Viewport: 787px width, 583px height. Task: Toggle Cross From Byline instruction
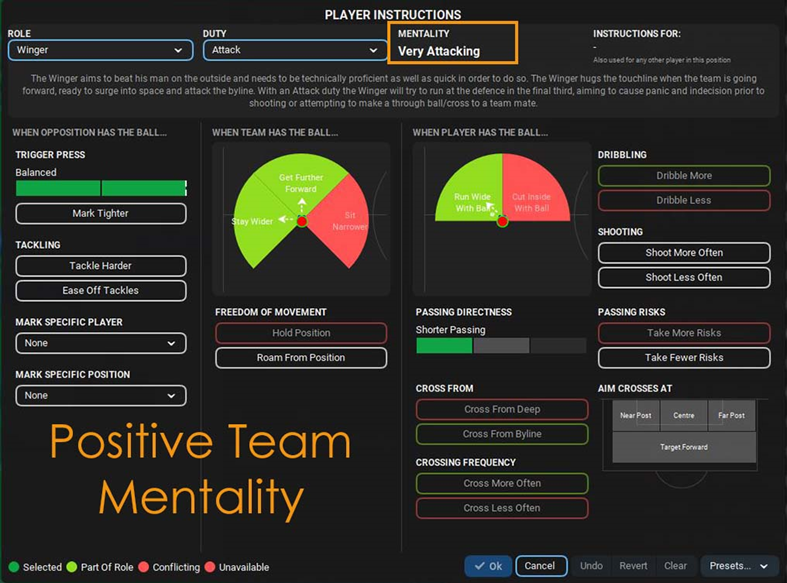point(502,434)
